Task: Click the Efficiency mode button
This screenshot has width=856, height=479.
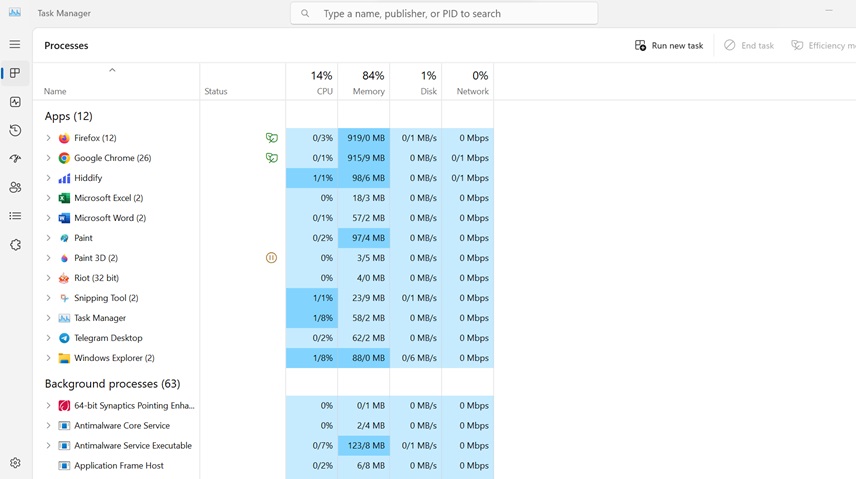Action: click(823, 45)
